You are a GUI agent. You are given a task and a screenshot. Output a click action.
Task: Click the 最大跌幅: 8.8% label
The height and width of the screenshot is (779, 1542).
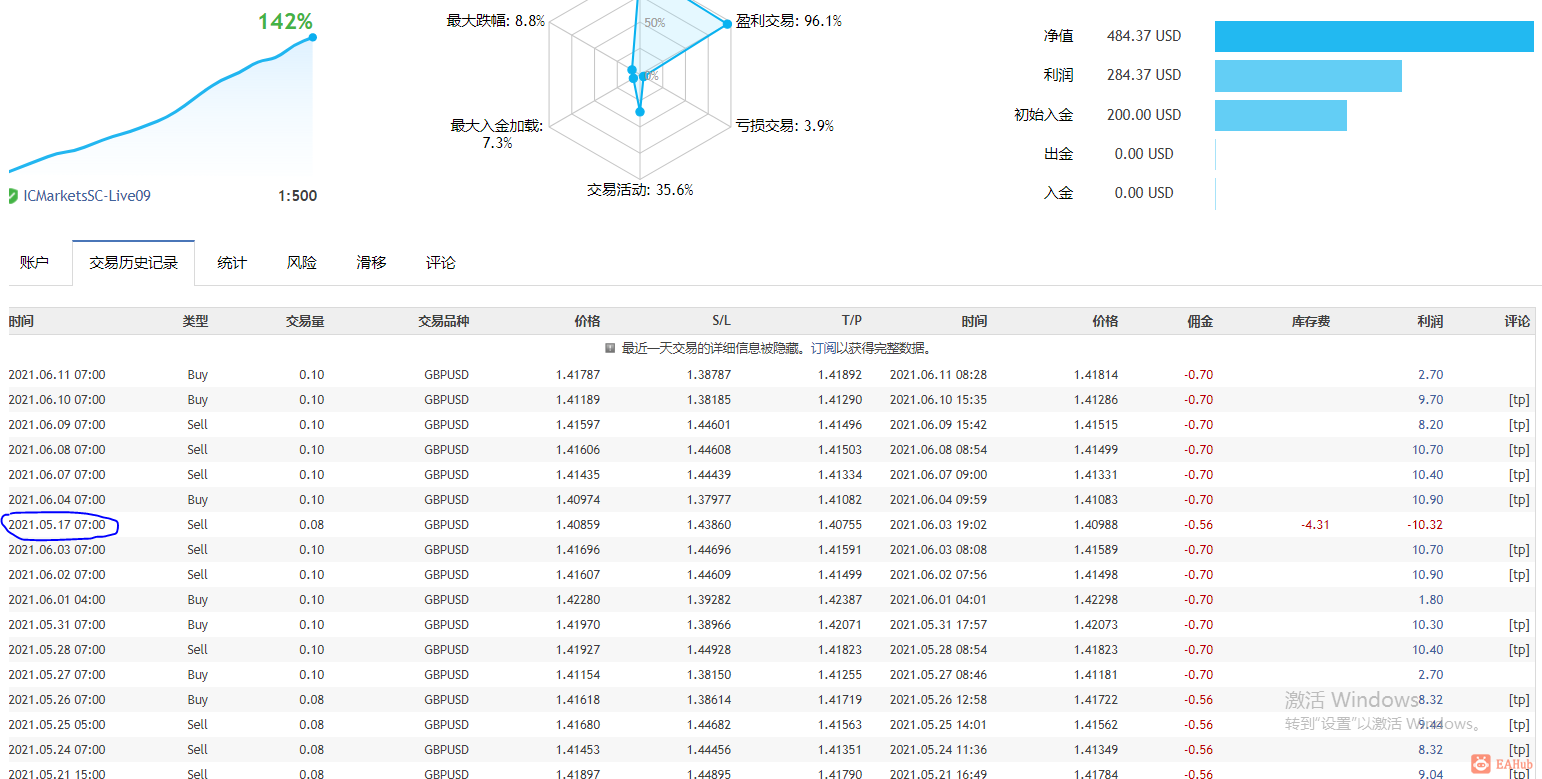point(496,20)
